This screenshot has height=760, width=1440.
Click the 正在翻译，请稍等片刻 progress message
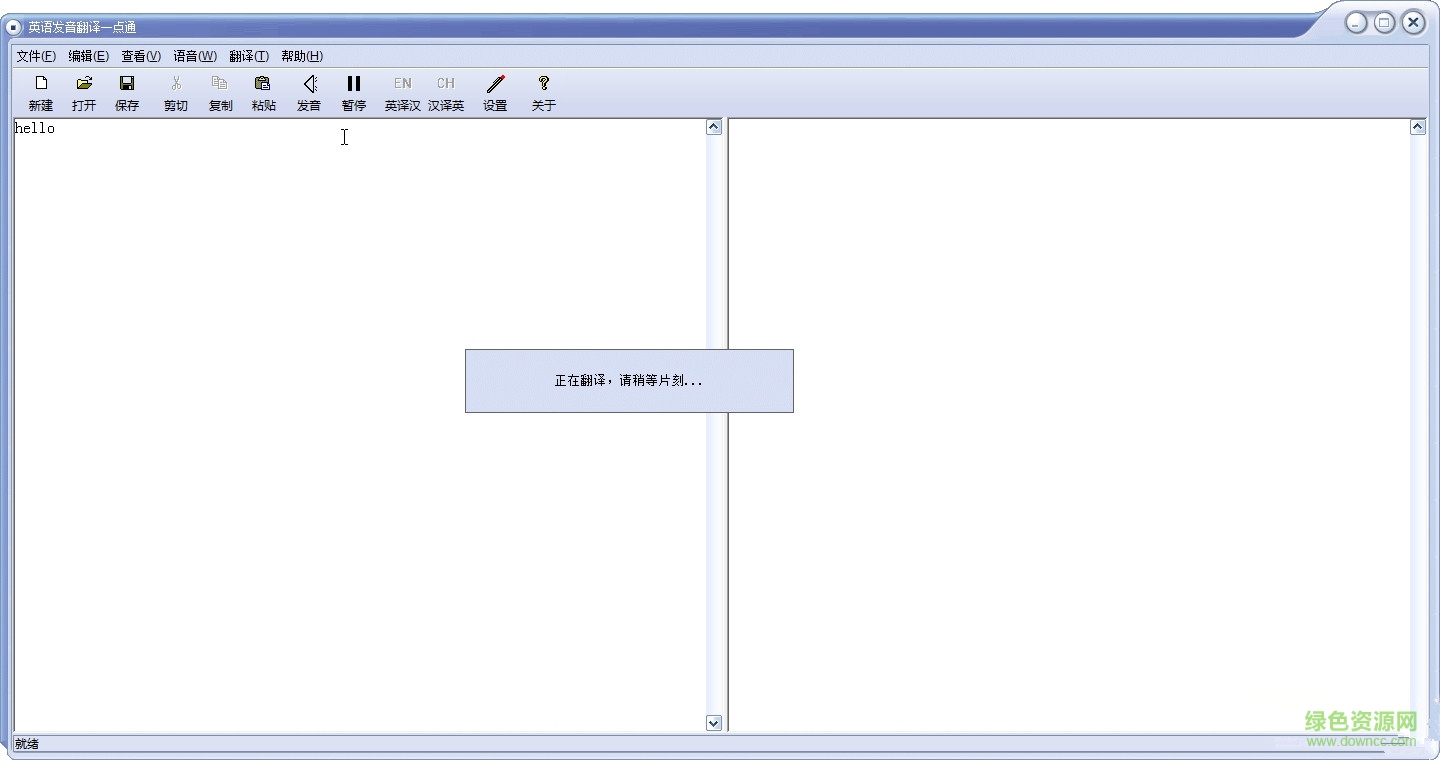pyautogui.click(x=629, y=381)
